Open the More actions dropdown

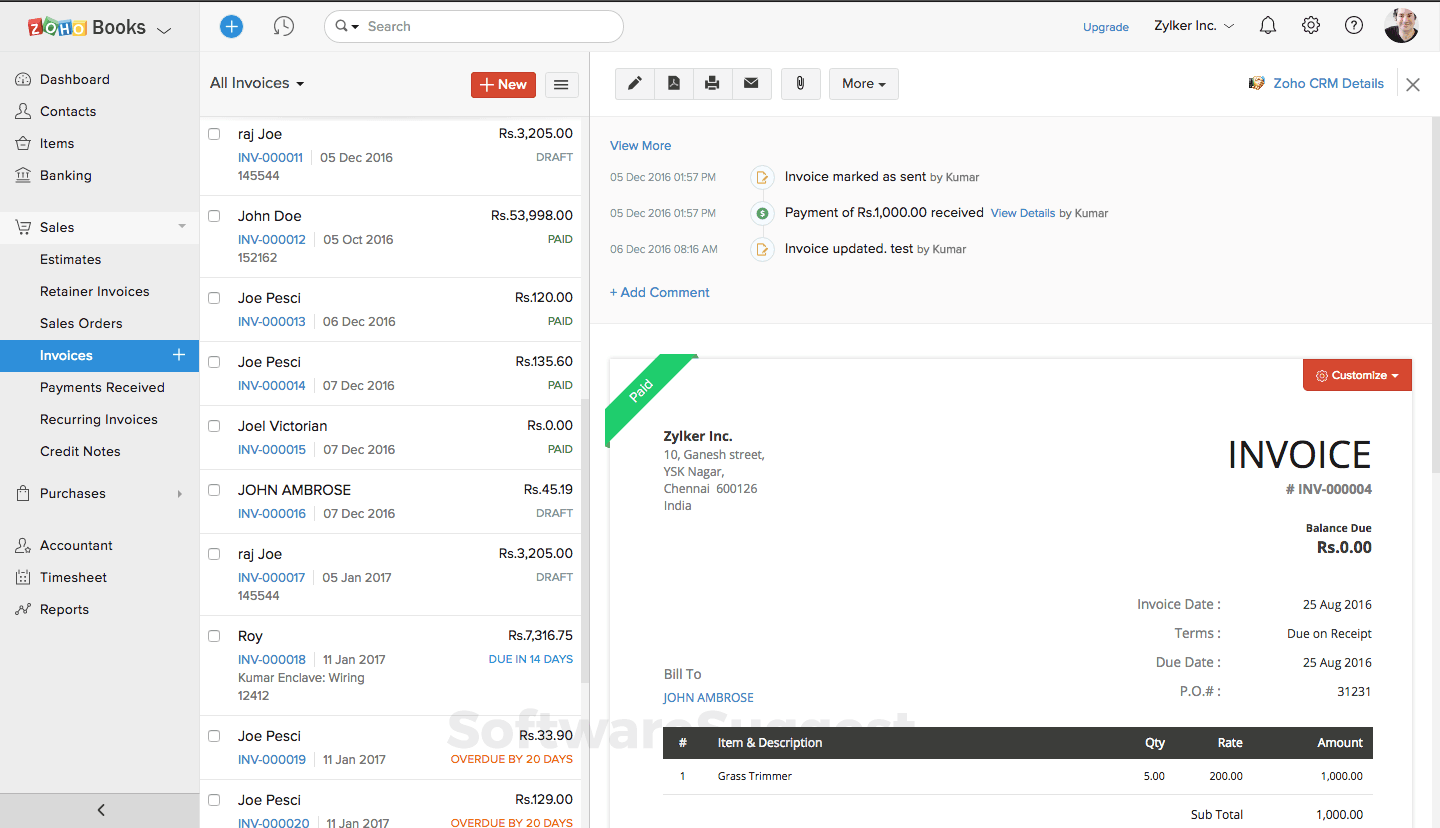tap(862, 84)
